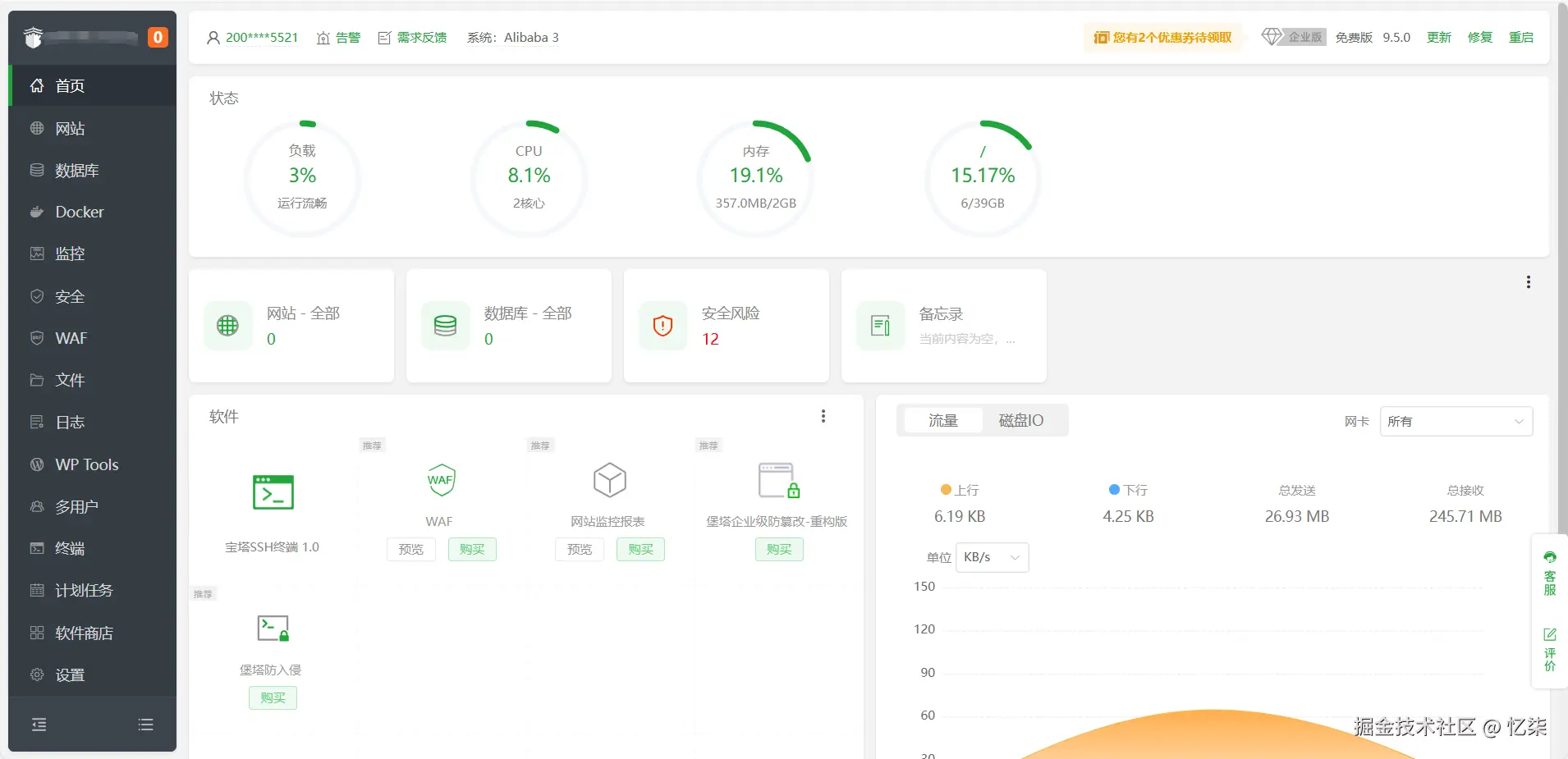Click 预览 under 网站监控报表
The height and width of the screenshot is (759, 1568).
point(580,549)
